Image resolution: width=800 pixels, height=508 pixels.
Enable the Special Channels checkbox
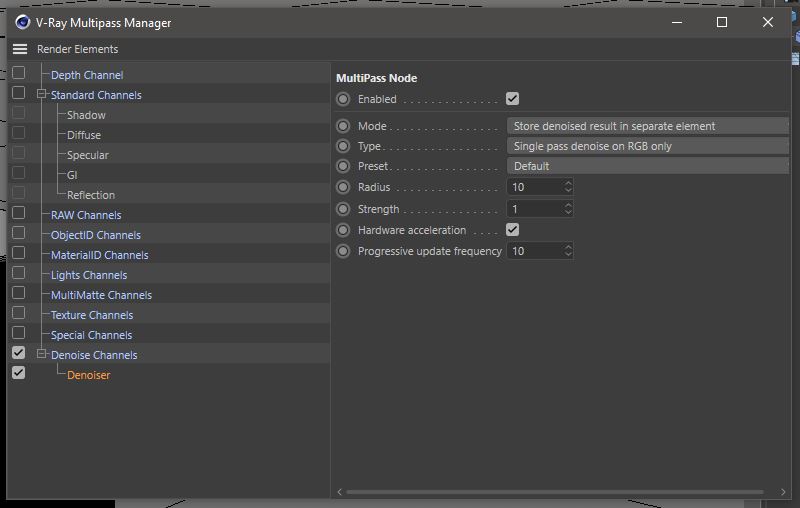tap(18, 333)
